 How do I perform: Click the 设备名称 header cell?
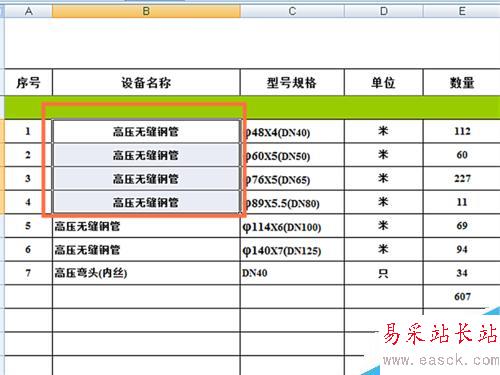(x=146, y=82)
